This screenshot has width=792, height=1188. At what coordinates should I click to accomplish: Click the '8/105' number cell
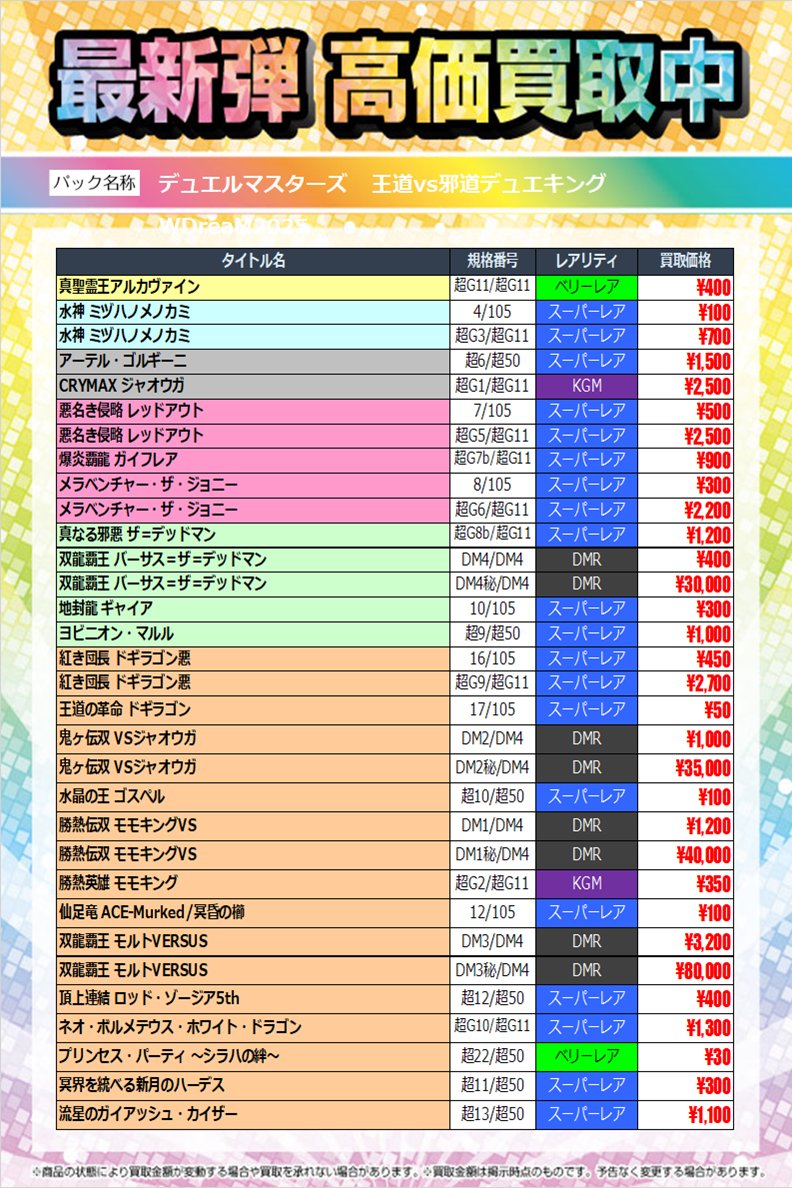pos(493,484)
